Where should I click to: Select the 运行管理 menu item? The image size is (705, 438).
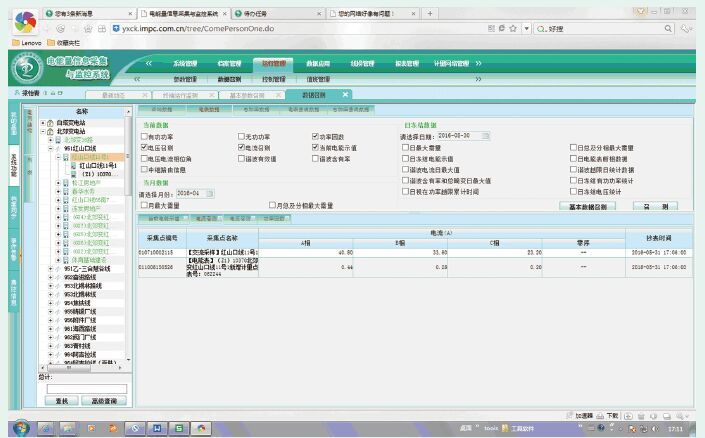point(274,63)
